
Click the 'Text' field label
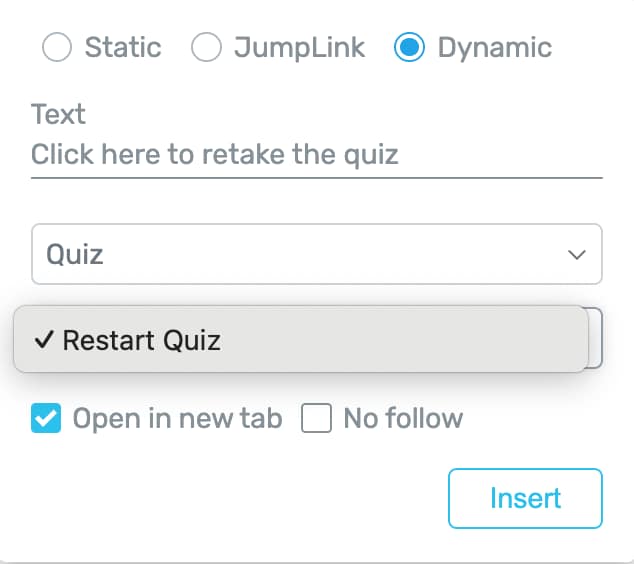point(58,115)
